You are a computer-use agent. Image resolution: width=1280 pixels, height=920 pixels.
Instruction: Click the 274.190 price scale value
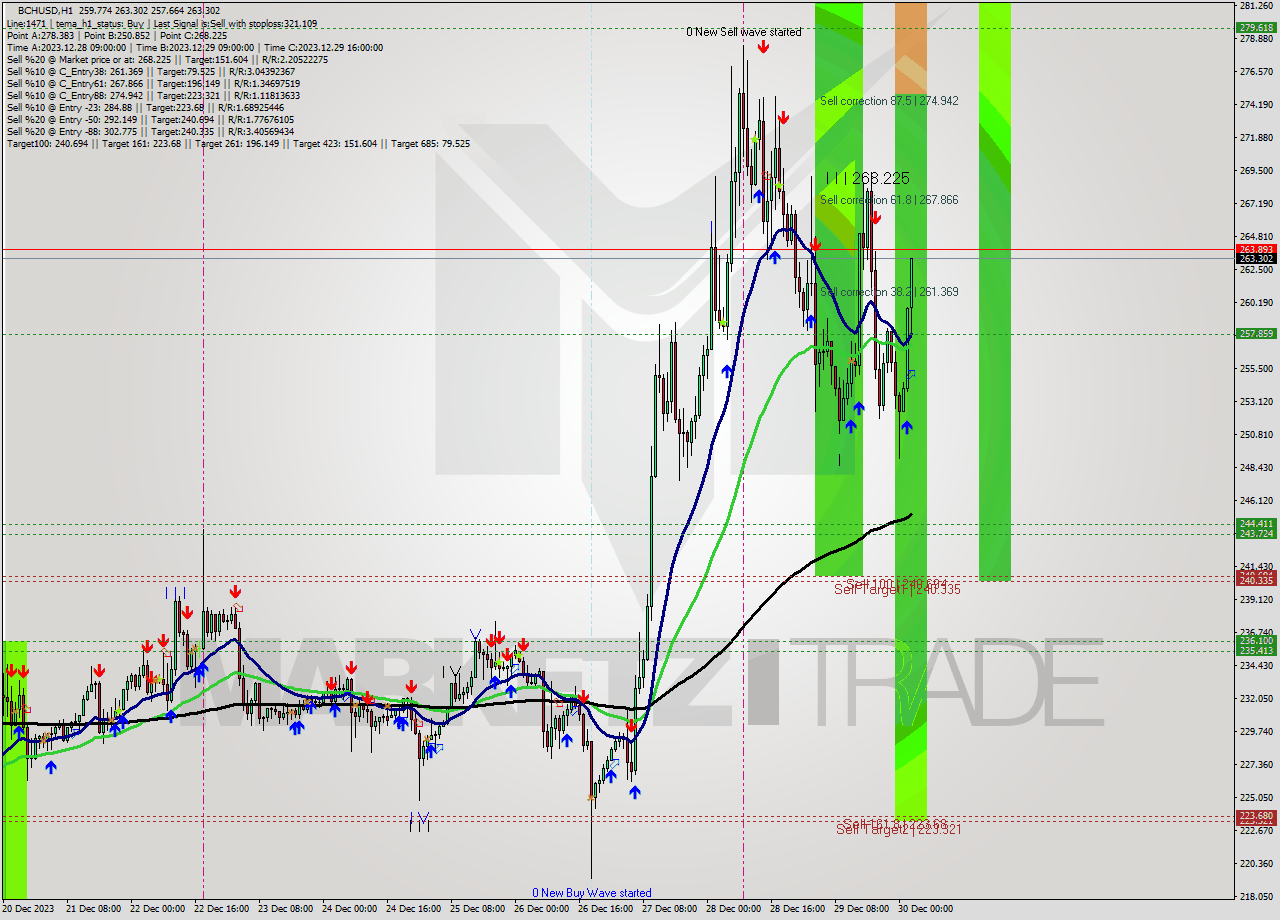click(1256, 104)
